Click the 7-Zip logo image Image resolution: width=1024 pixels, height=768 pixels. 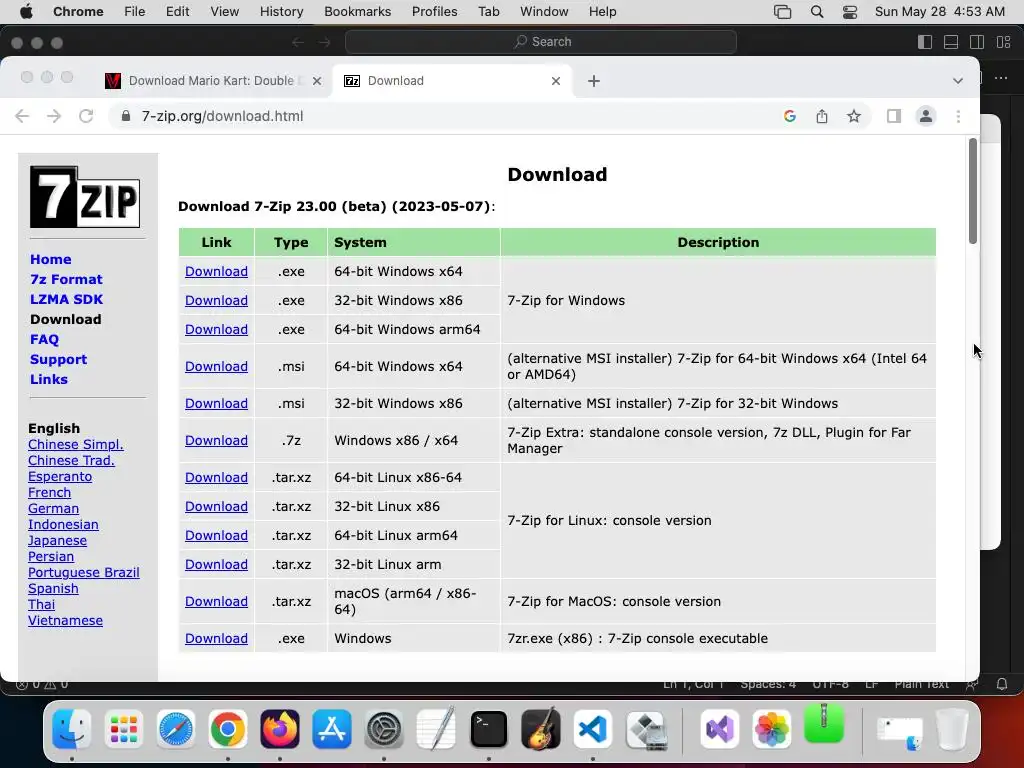85,197
